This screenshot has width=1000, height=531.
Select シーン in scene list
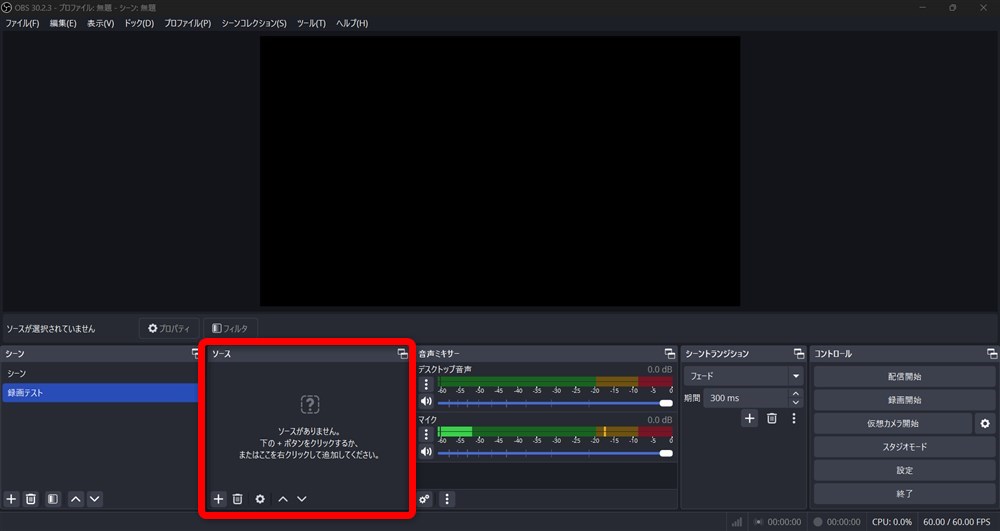tap(100, 374)
